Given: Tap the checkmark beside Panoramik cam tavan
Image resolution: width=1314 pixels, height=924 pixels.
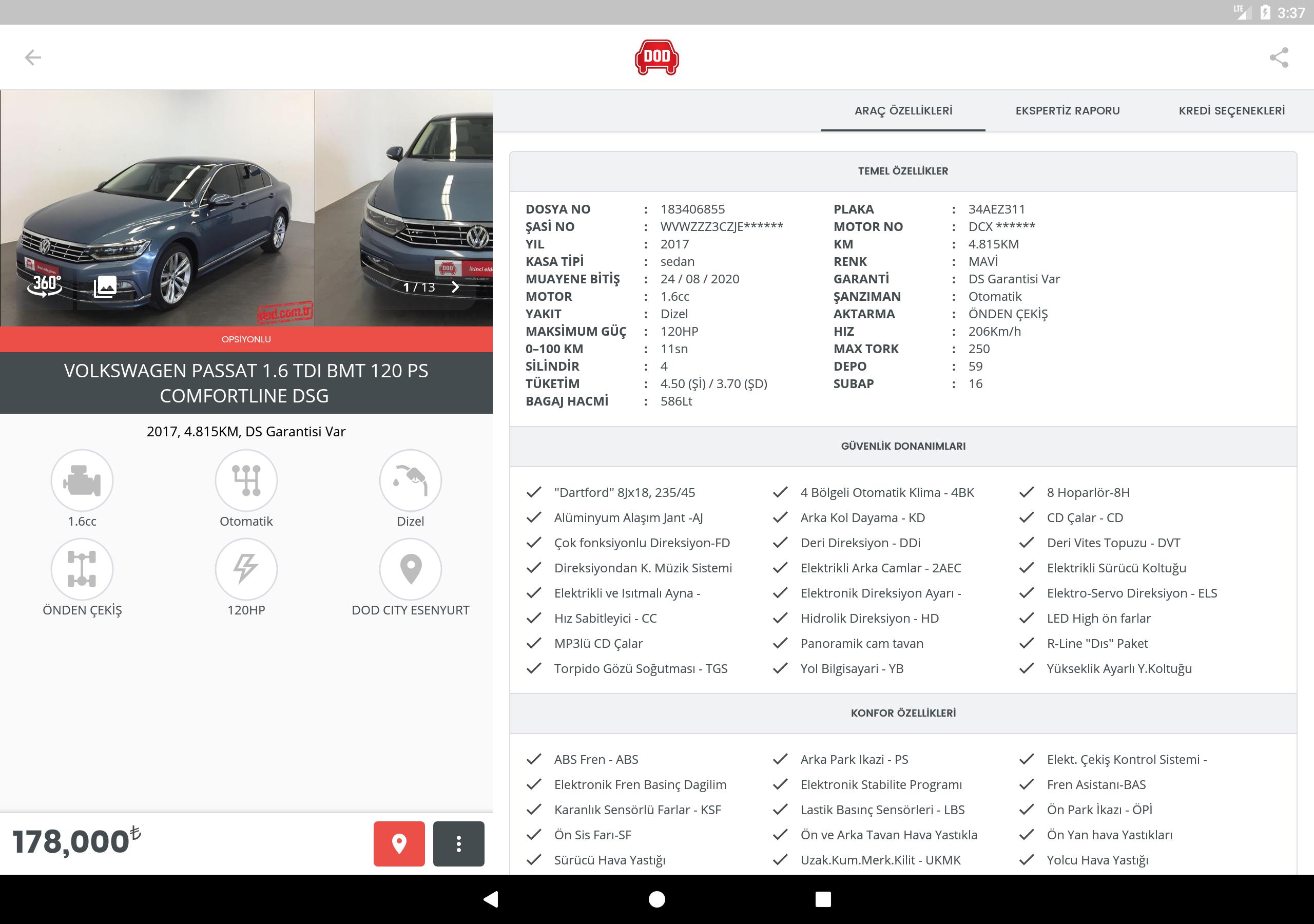Looking at the screenshot, I should [780, 644].
